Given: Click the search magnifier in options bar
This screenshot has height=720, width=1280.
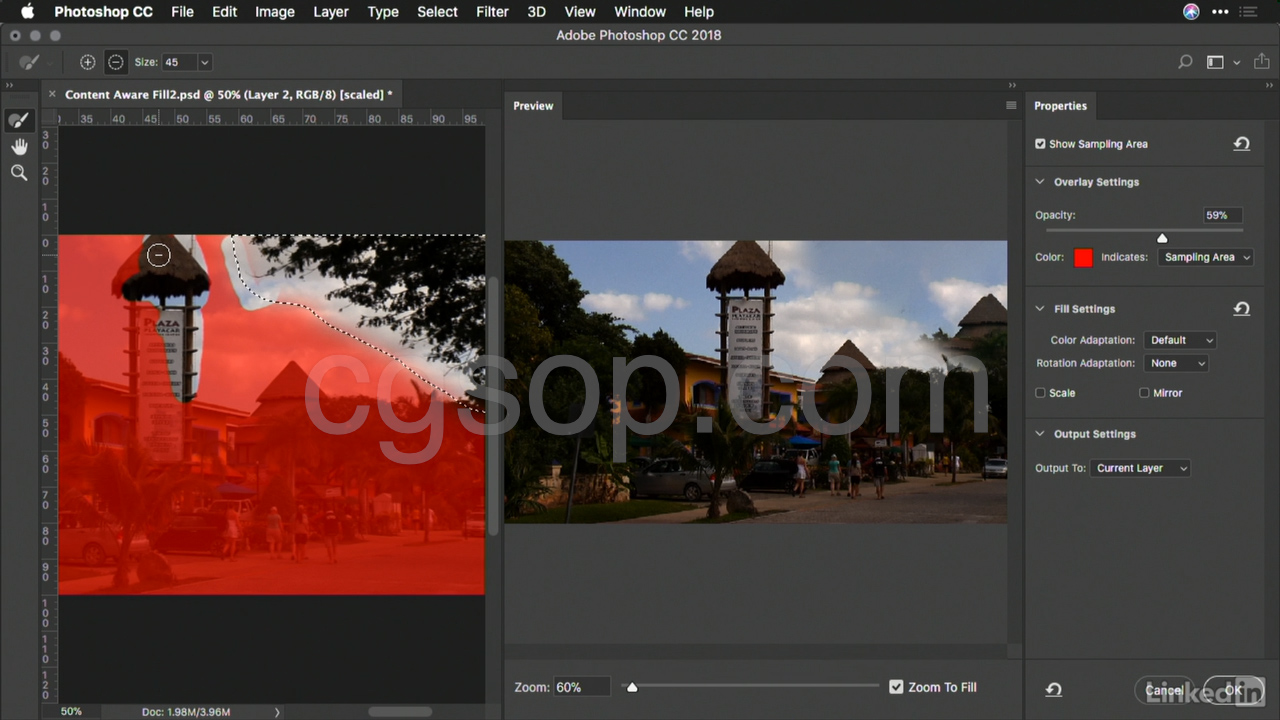Looking at the screenshot, I should click(x=1185, y=62).
